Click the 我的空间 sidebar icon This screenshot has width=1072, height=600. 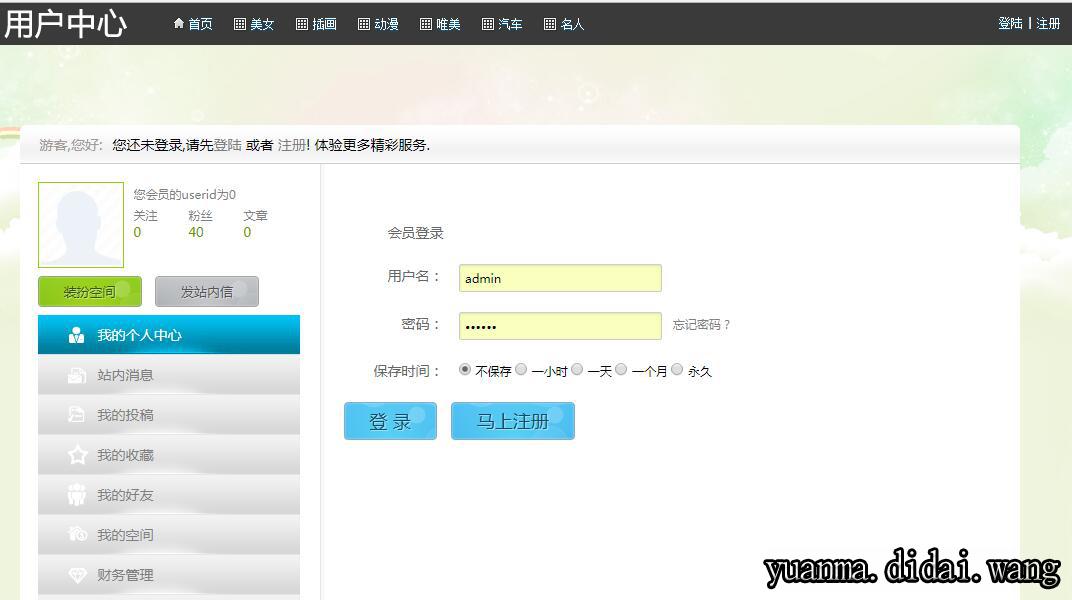(x=77, y=535)
